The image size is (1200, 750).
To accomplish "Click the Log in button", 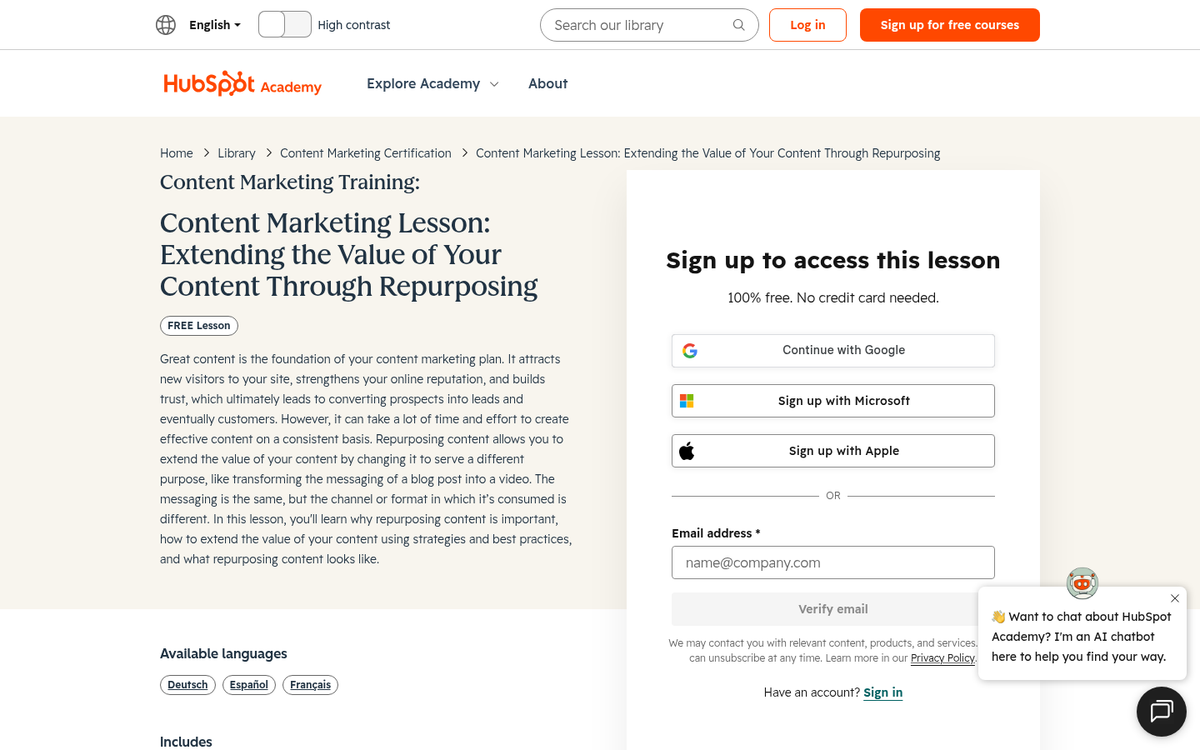I will (807, 24).
